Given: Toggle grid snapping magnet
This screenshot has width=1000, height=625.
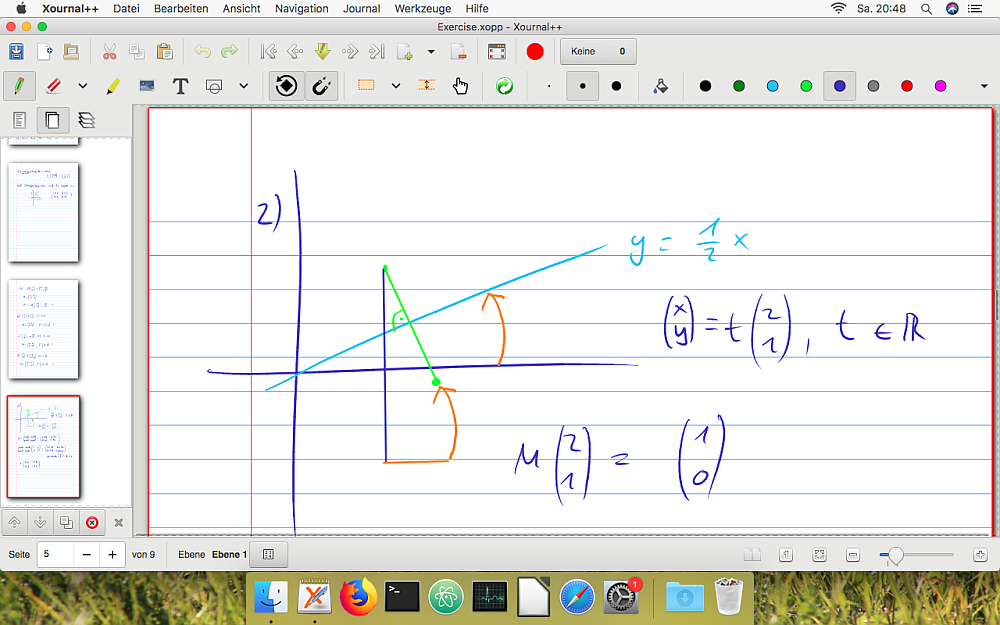Looking at the screenshot, I should (x=321, y=85).
